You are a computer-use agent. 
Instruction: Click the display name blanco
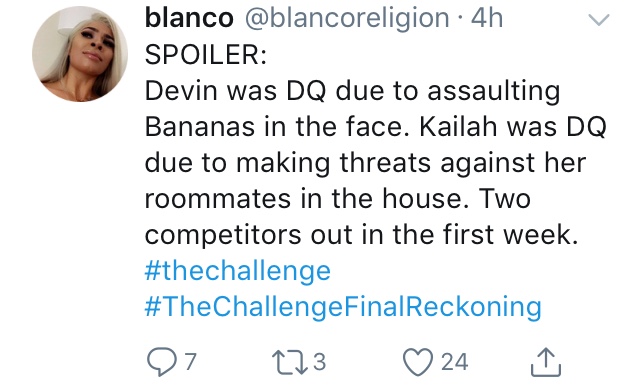[x=189, y=18]
